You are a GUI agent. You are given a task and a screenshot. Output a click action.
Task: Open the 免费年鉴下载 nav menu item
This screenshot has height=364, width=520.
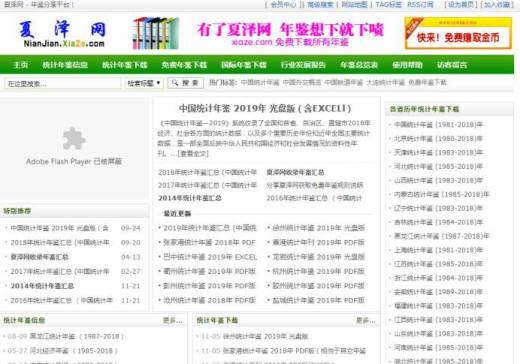pos(184,65)
